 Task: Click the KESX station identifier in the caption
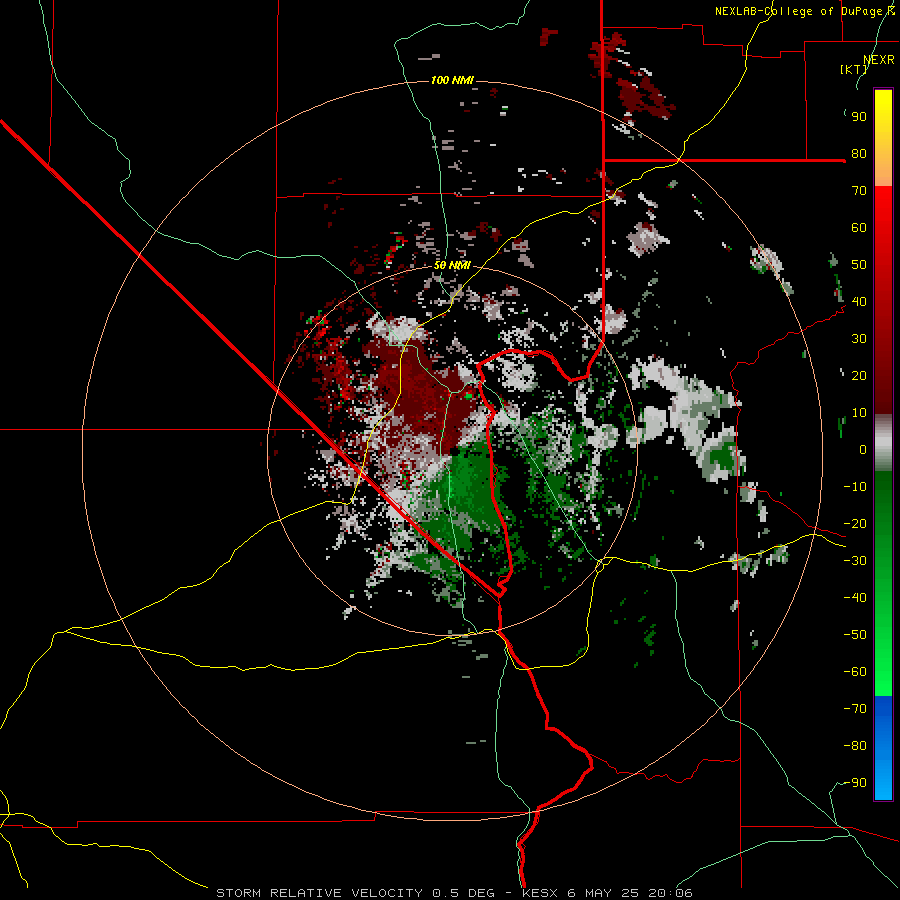540,893
